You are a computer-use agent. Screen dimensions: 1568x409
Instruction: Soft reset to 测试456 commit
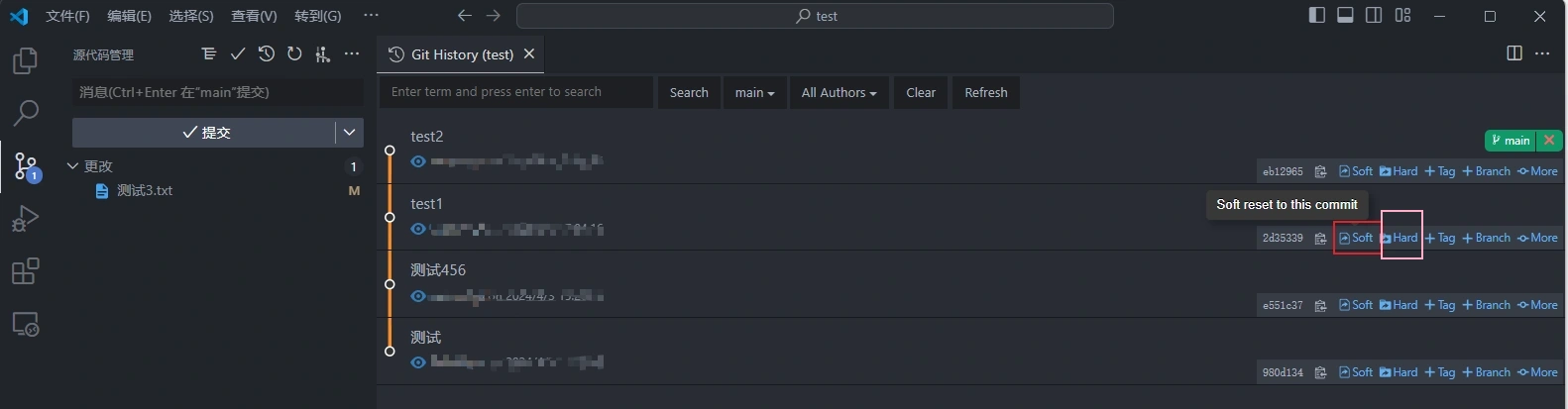(1356, 305)
